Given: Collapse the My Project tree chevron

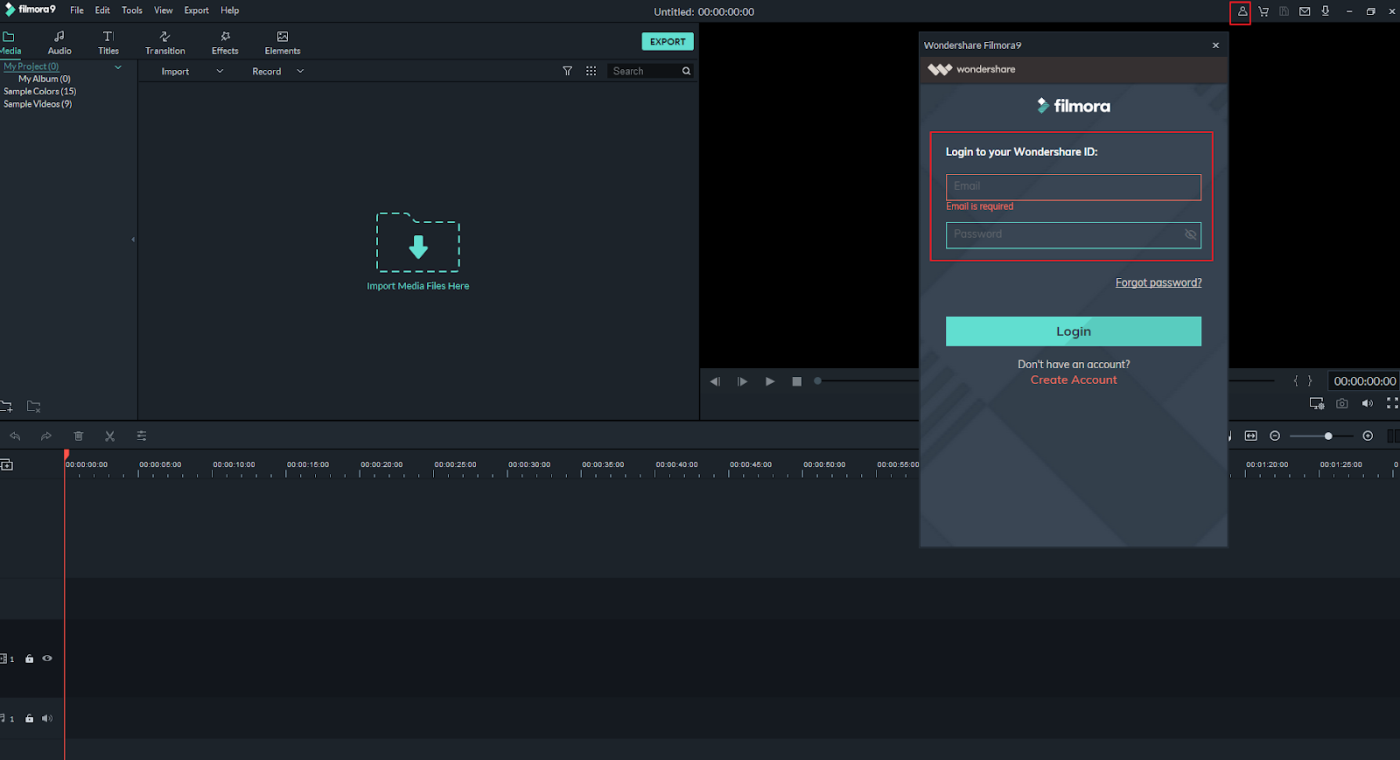Looking at the screenshot, I should 118,67.
